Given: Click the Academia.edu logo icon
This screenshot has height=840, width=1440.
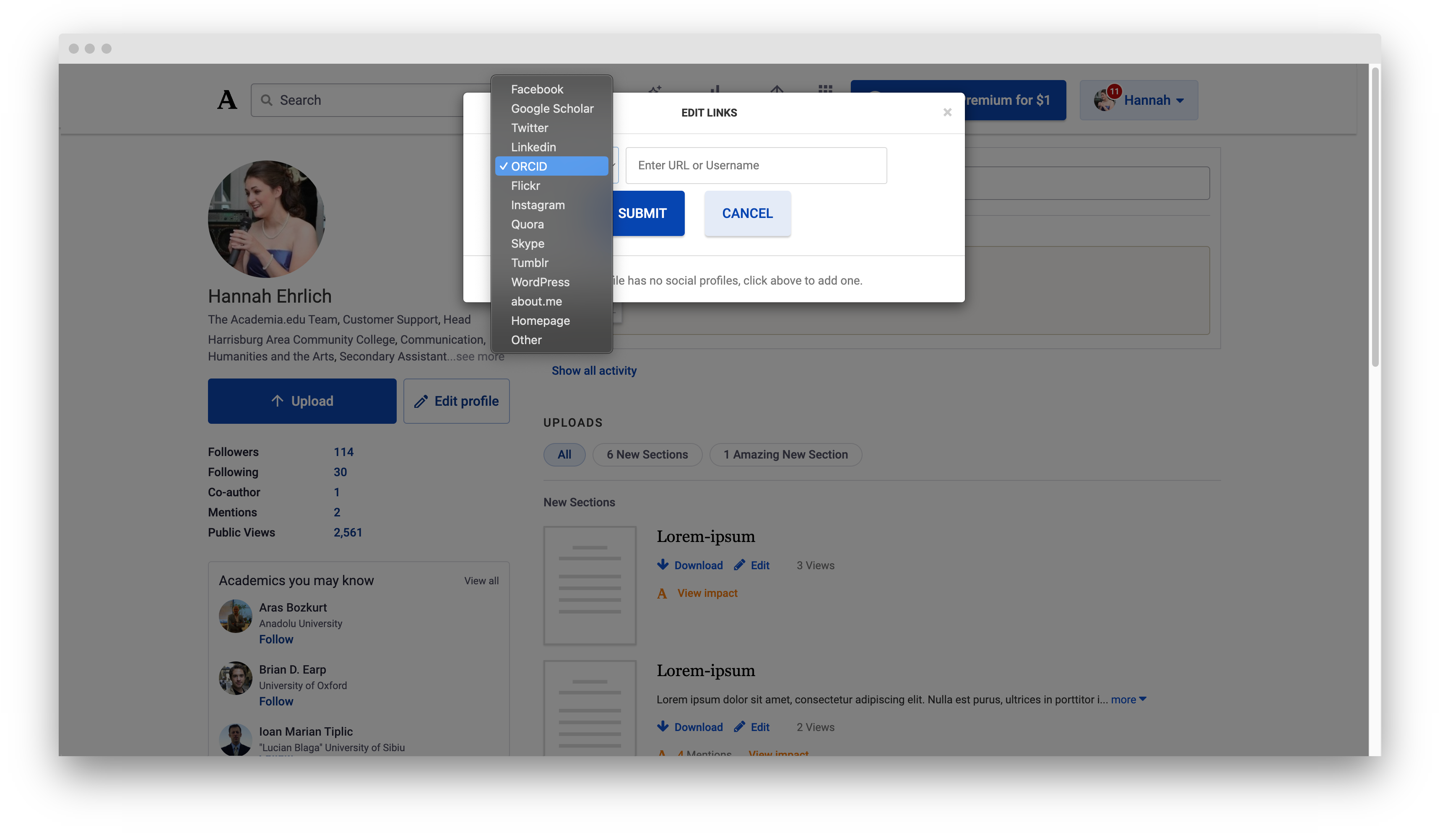Looking at the screenshot, I should click(227, 100).
